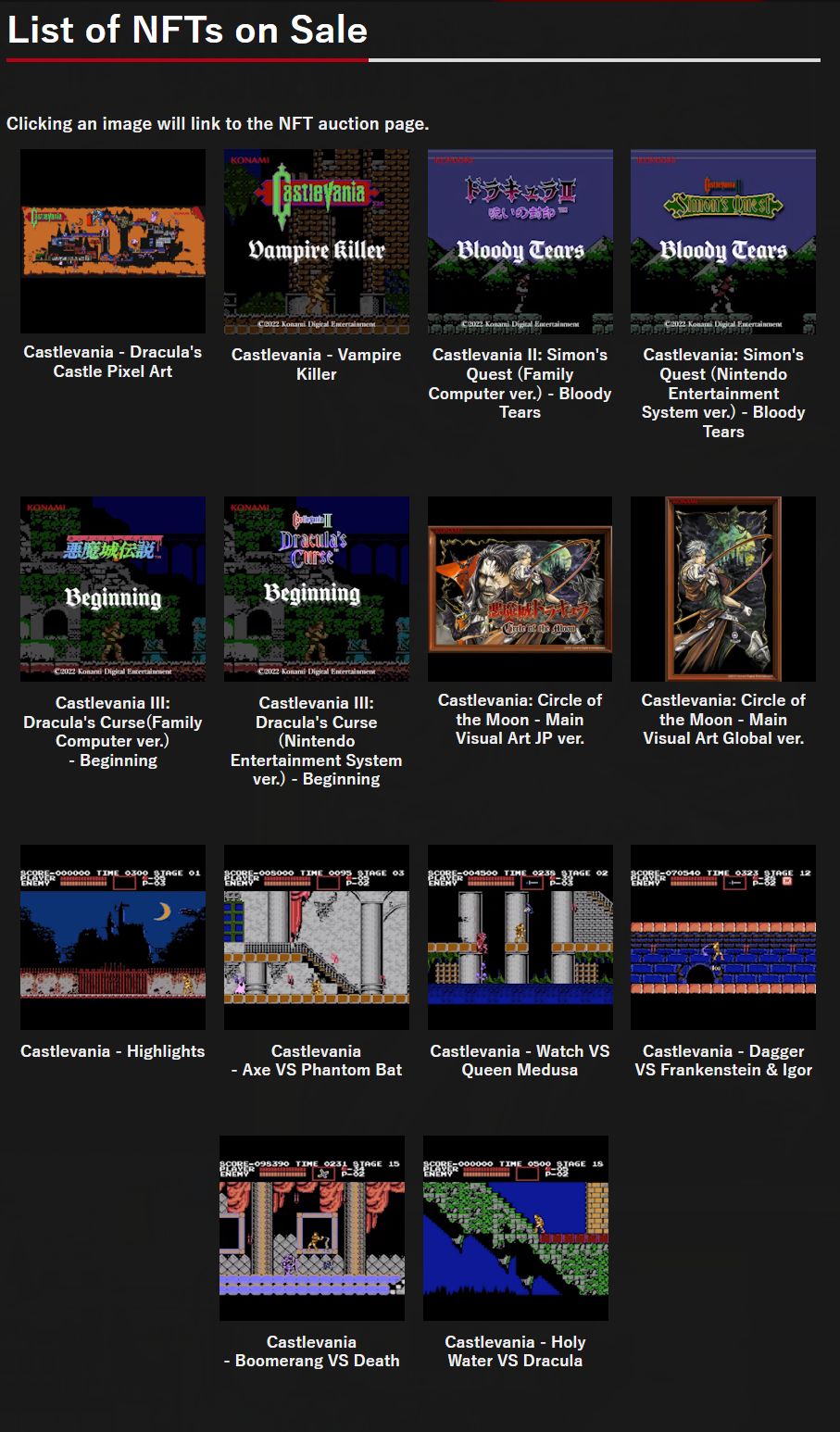Click the caption "Castlevania - Dracula's Castle Pixel Art"

113,361
